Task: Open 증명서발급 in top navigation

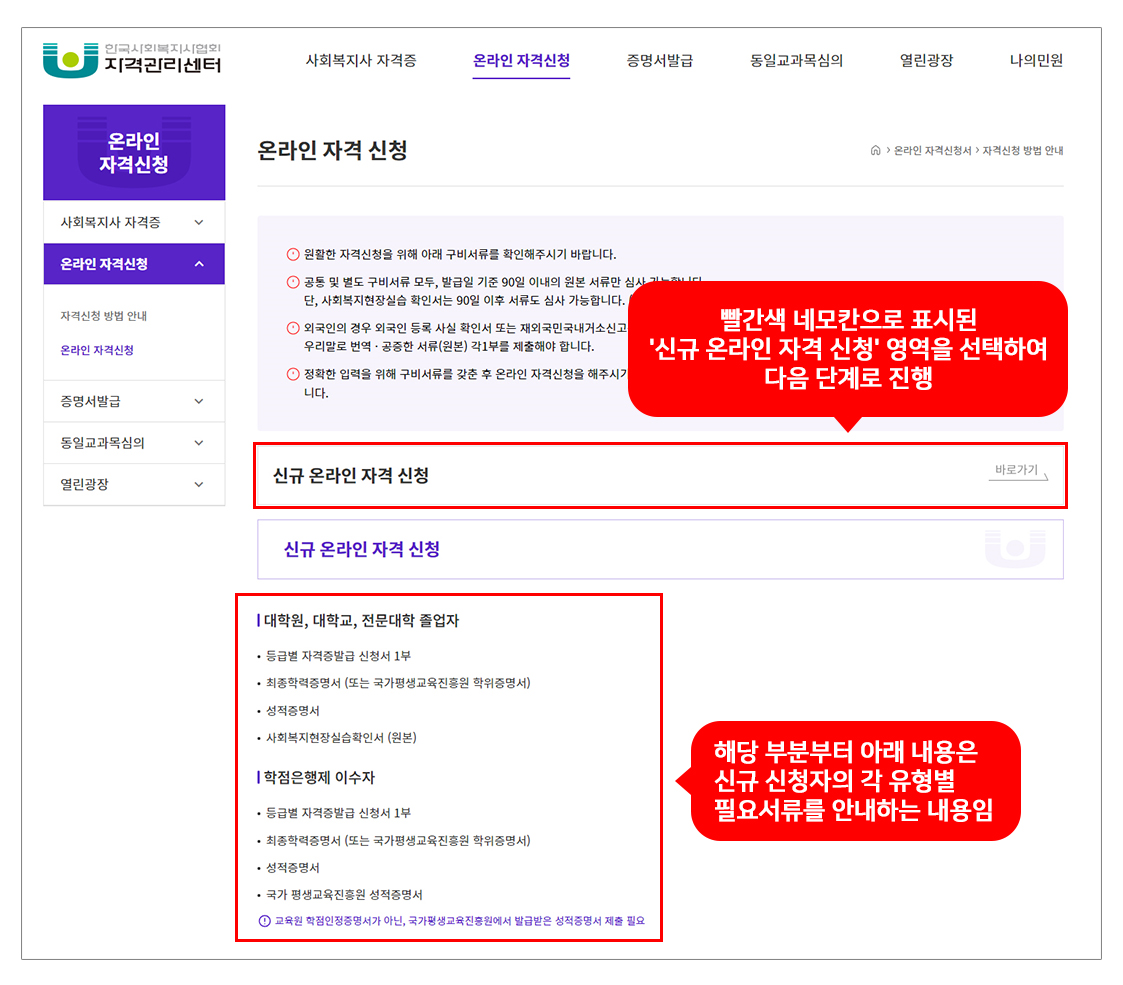Action: [x=659, y=61]
